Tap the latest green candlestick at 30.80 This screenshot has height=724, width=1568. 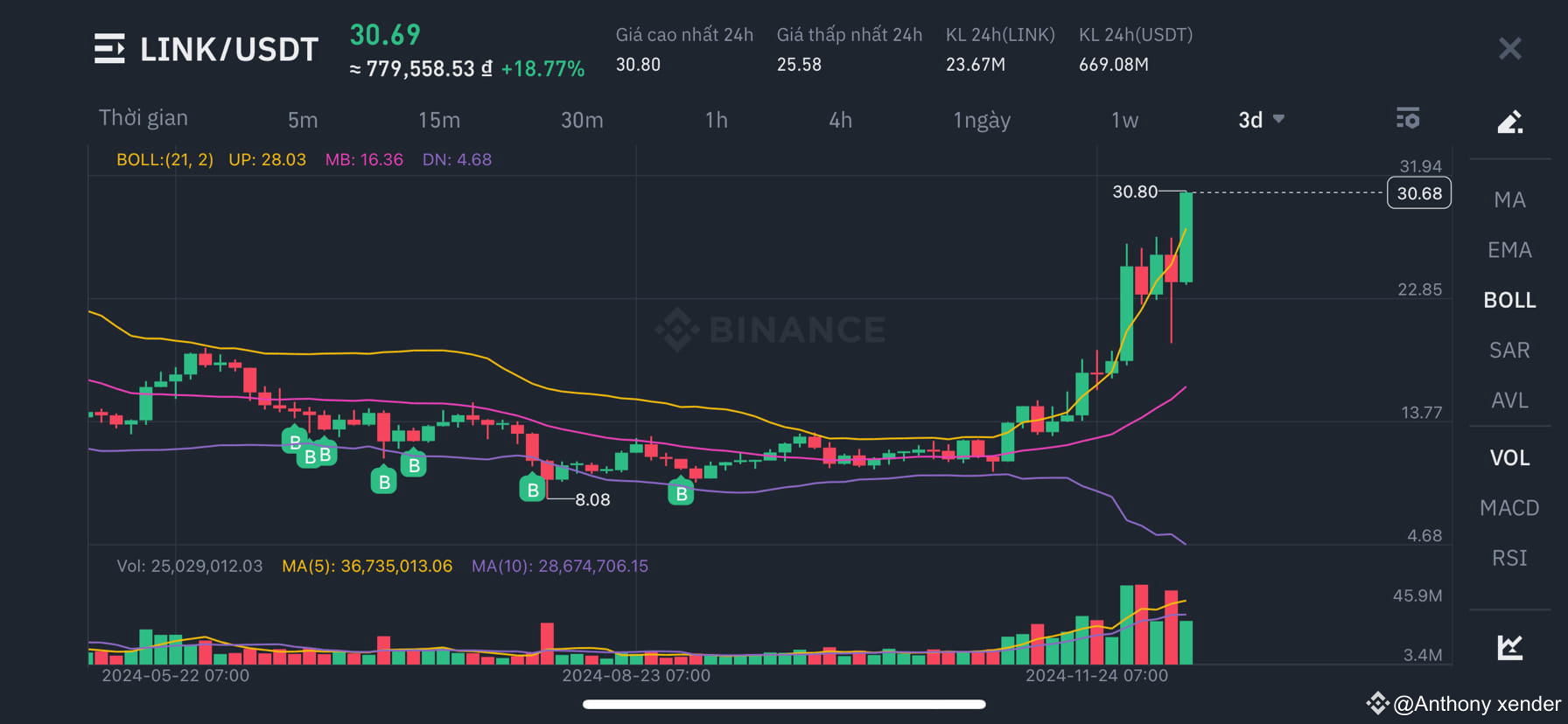tap(1186, 238)
